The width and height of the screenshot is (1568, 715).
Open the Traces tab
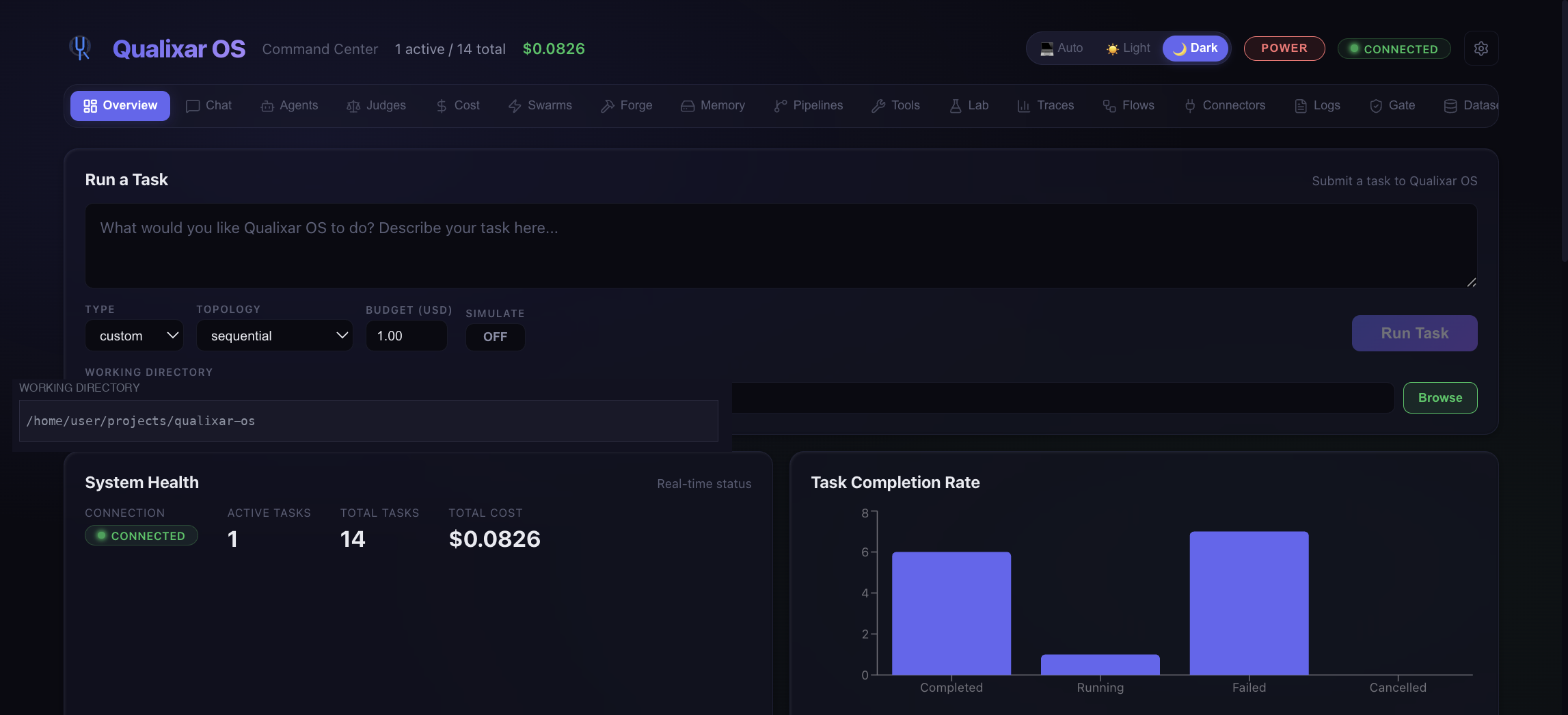click(x=1046, y=106)
